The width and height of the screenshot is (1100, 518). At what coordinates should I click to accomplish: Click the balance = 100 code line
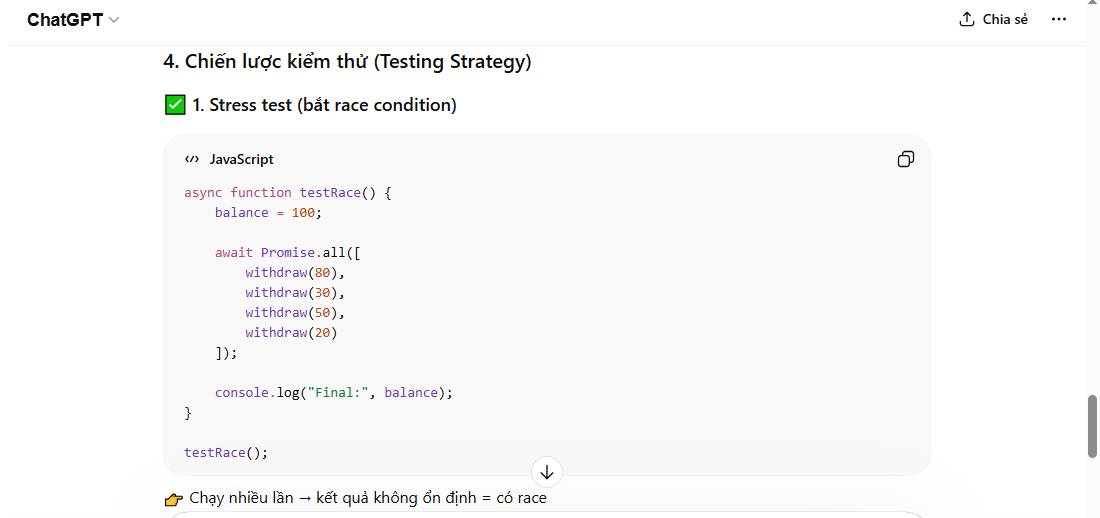pos(268,212)
